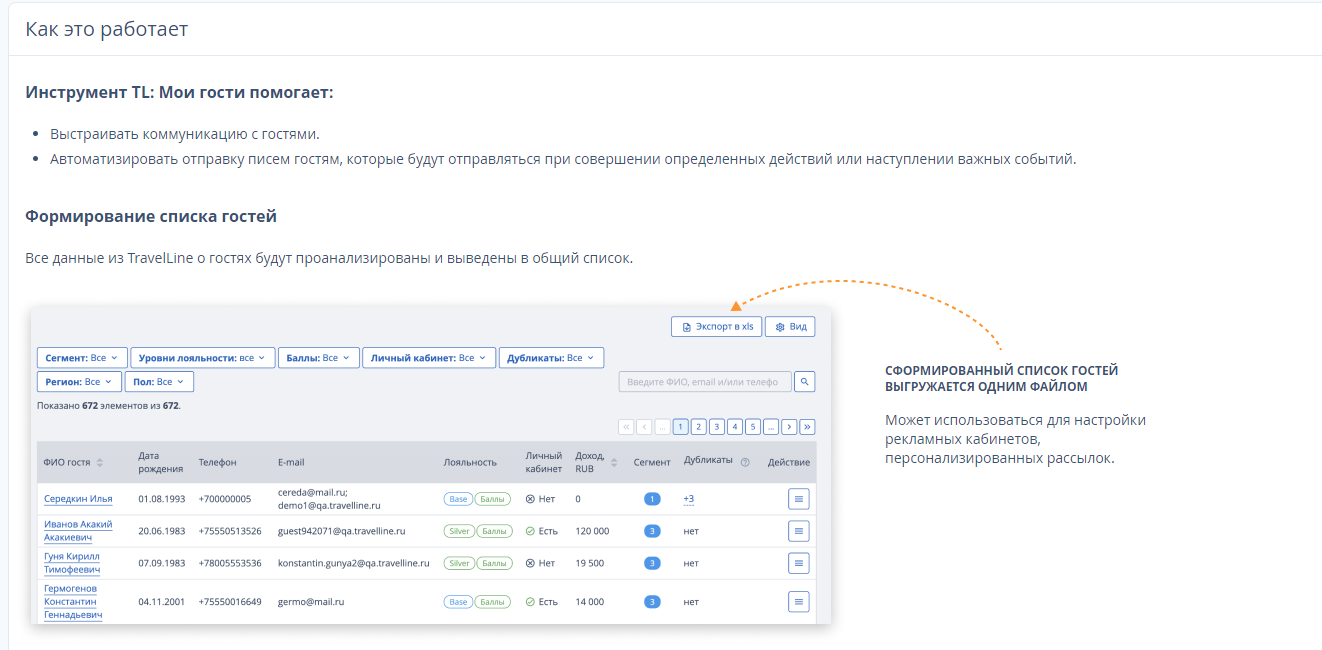Click the Формирование списка гостей heading
1322x650 pixels.
(151, 216)
